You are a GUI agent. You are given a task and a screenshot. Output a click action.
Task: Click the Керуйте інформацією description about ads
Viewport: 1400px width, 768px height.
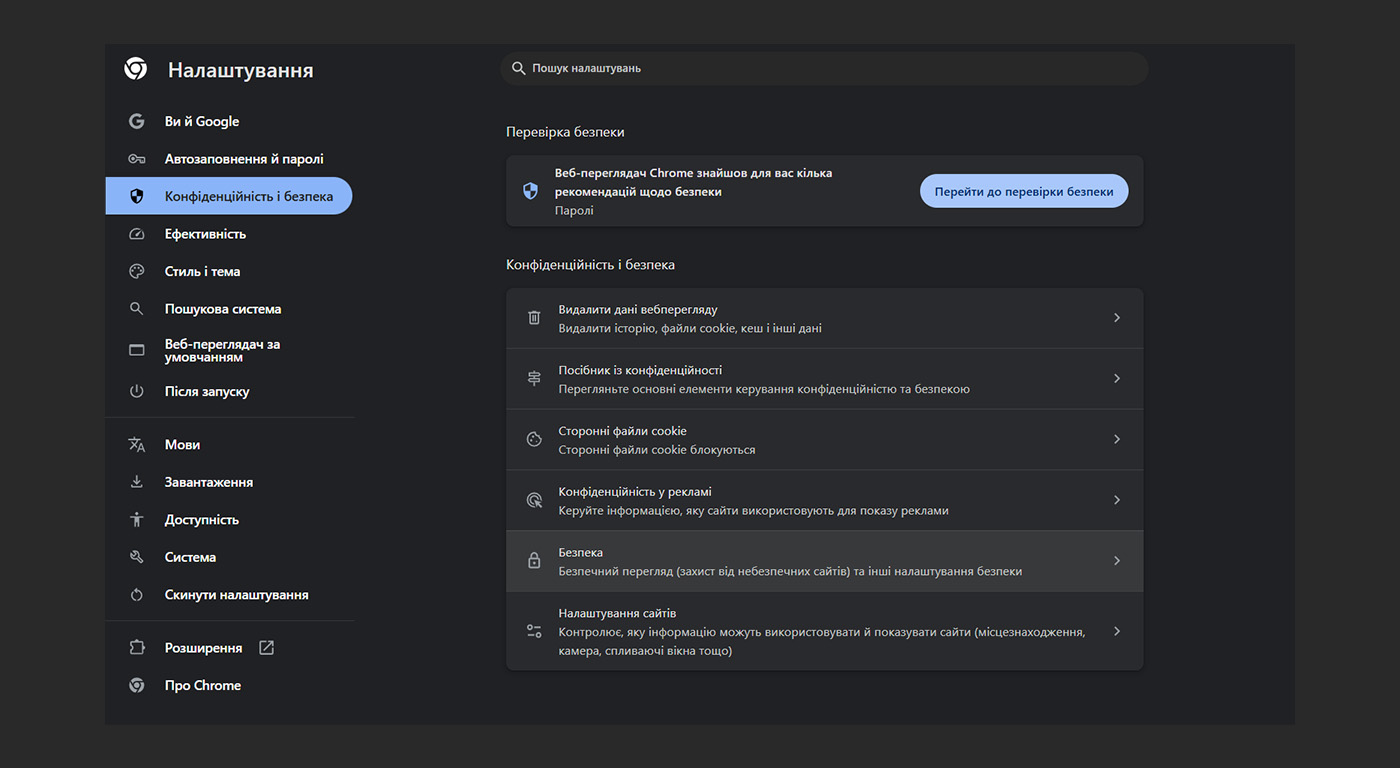753,511
